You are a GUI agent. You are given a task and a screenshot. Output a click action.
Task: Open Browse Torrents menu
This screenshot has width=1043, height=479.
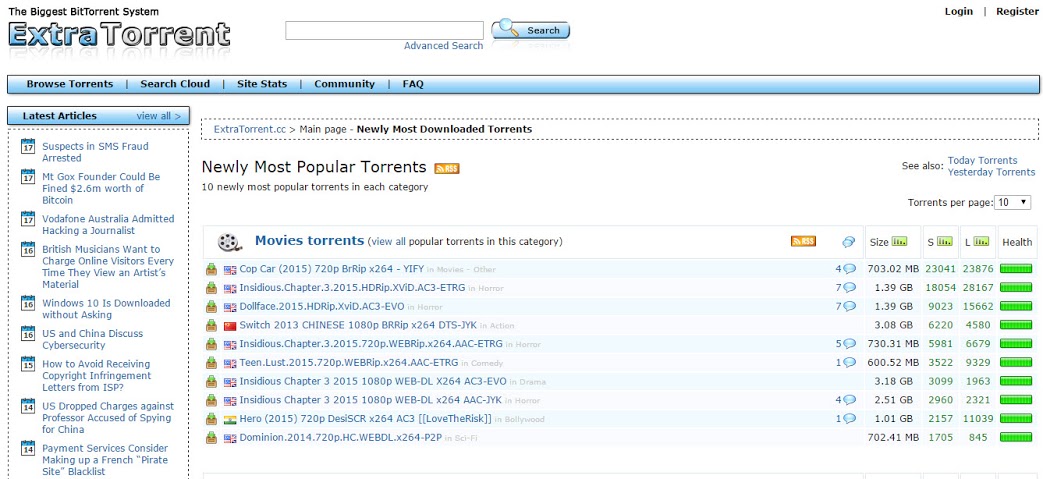point(70,84)
